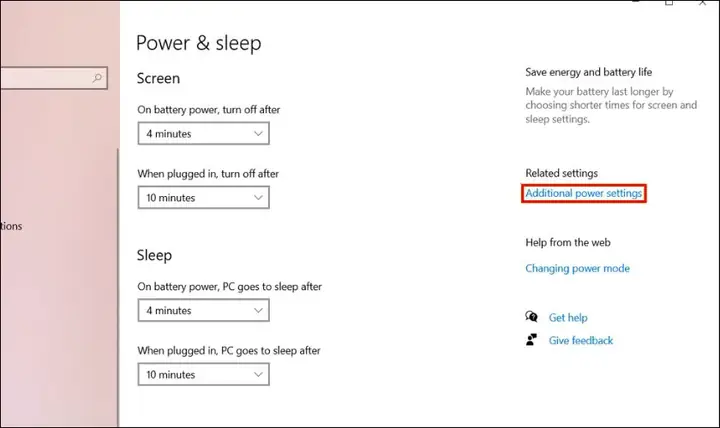Click chevron arrow of battery sleep dropdown
The width and height of the screenshot is (720, 428).
[x=258, y=310]
